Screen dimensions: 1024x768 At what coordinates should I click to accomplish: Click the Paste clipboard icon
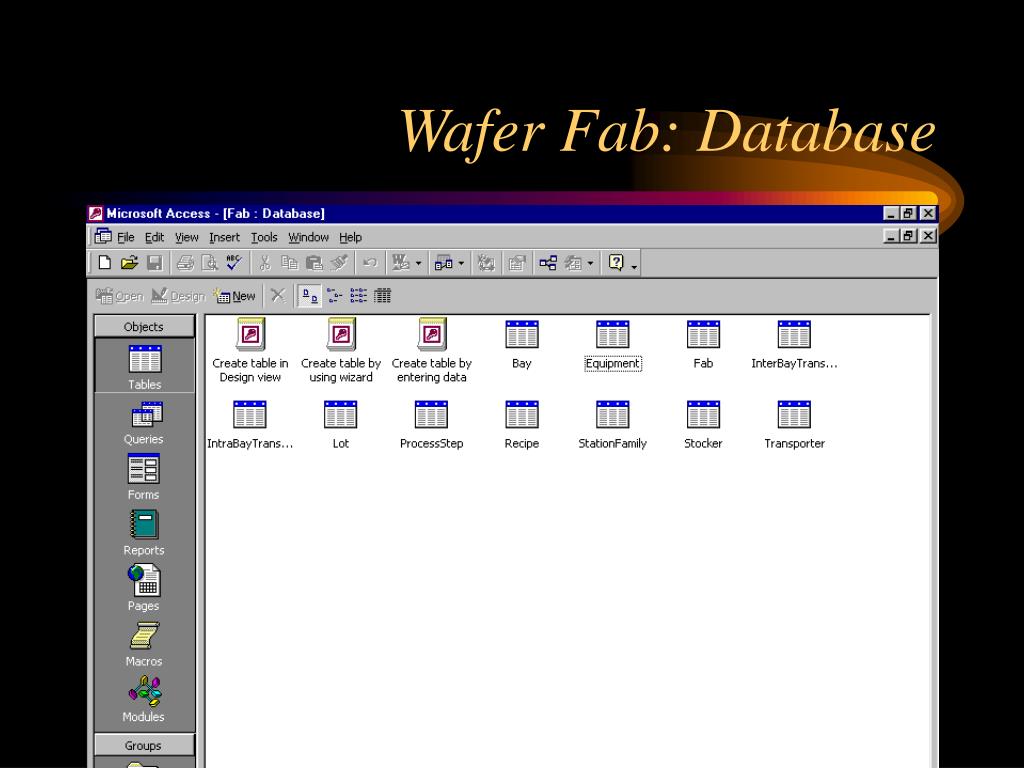point(314,263)
